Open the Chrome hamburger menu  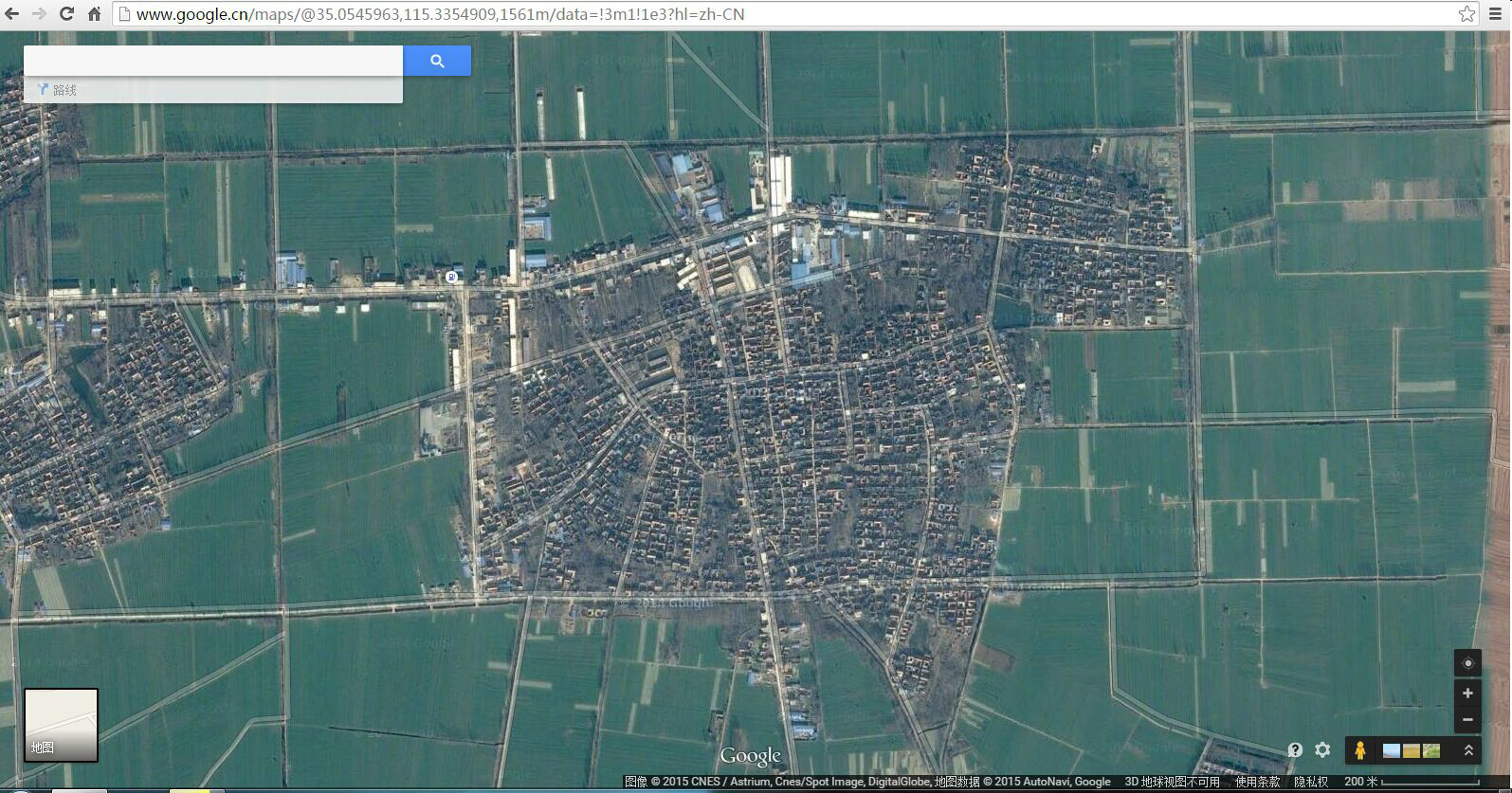click(x=1496, y=14)
